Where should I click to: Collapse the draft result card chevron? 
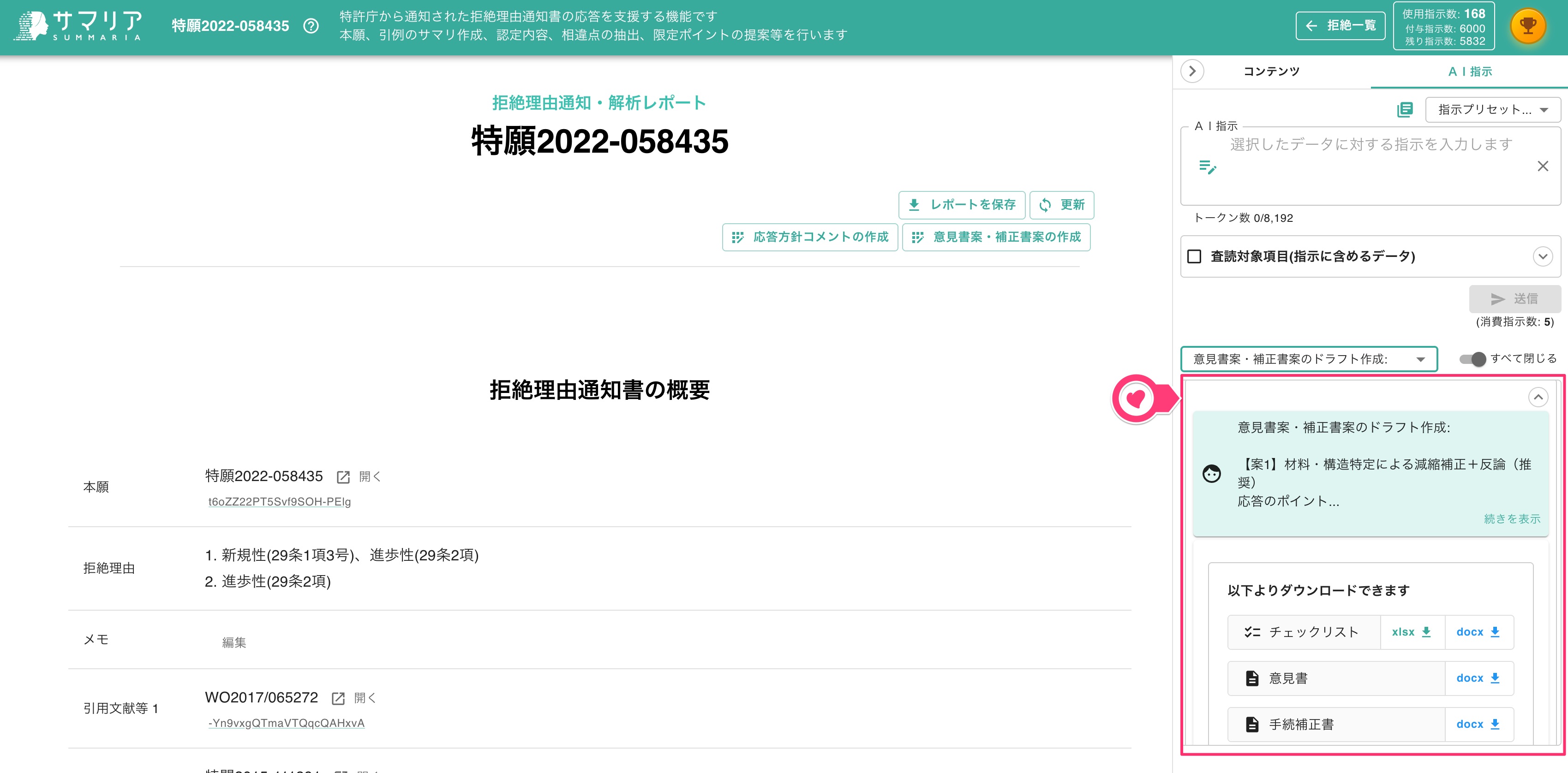pyautogui.click(x=1538, y=397)
